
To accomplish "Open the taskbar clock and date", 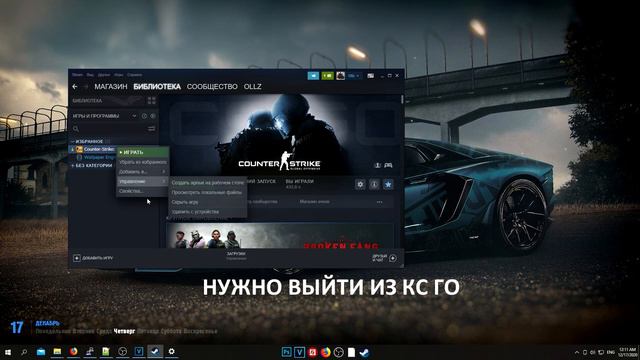I will (x=627, y=352).
